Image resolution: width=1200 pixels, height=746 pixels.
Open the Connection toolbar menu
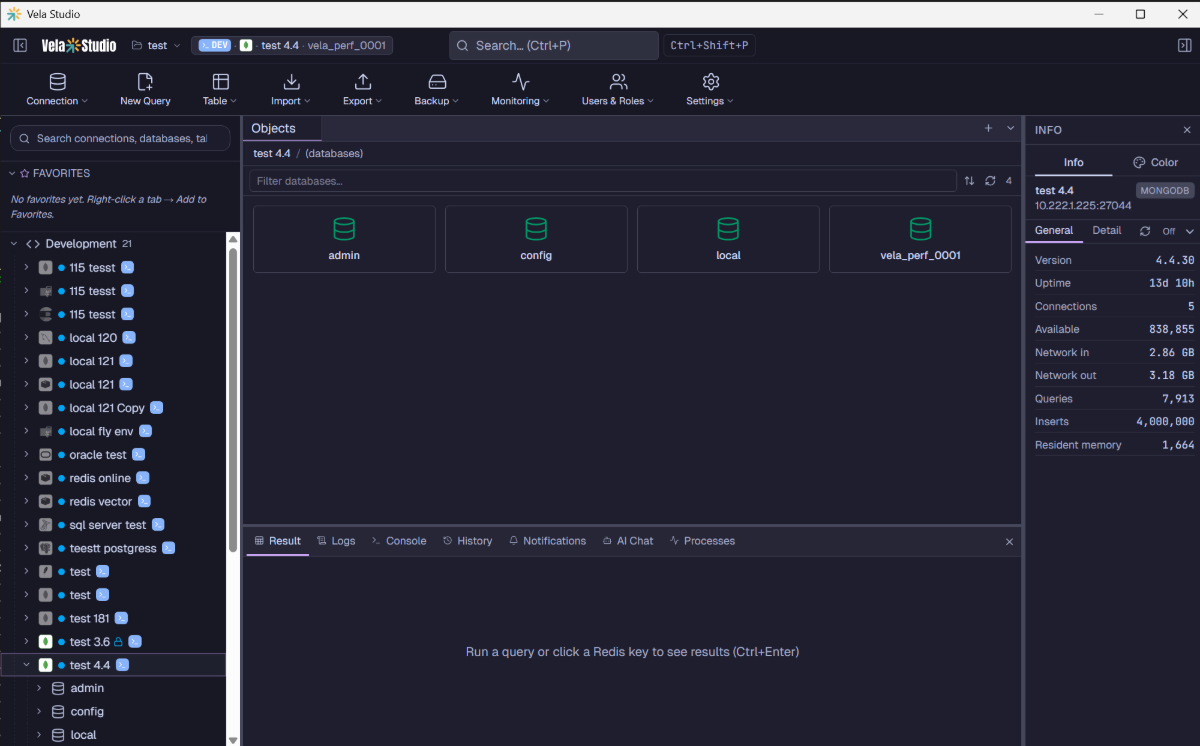pos(57,89)
